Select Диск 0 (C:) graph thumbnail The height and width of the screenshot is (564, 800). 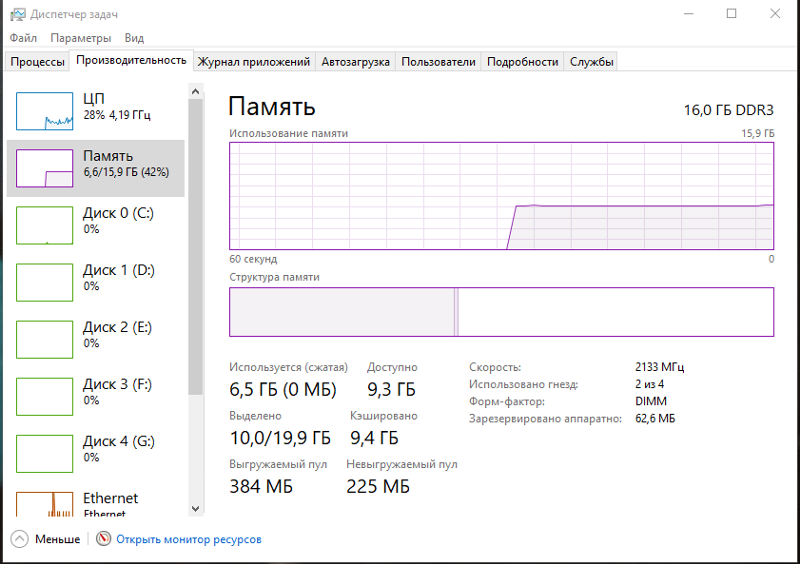click(44, 226)
